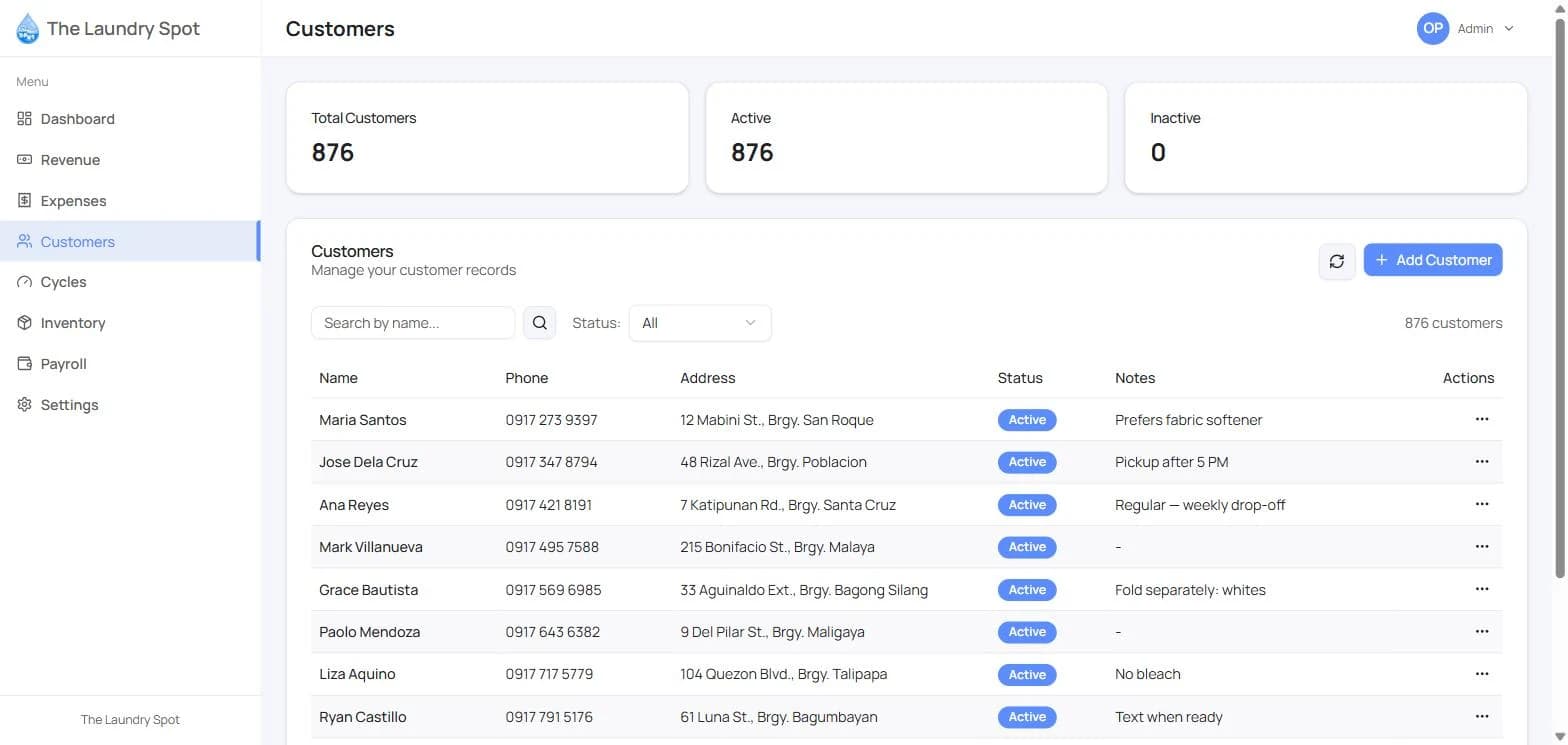
Task: Open actions menu for Grace Bautista
Action: tap(1482, 590)
